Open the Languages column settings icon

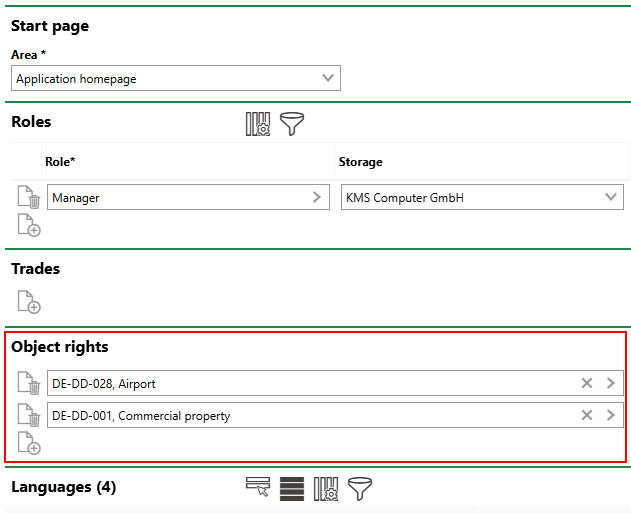(x=326, y=488)
